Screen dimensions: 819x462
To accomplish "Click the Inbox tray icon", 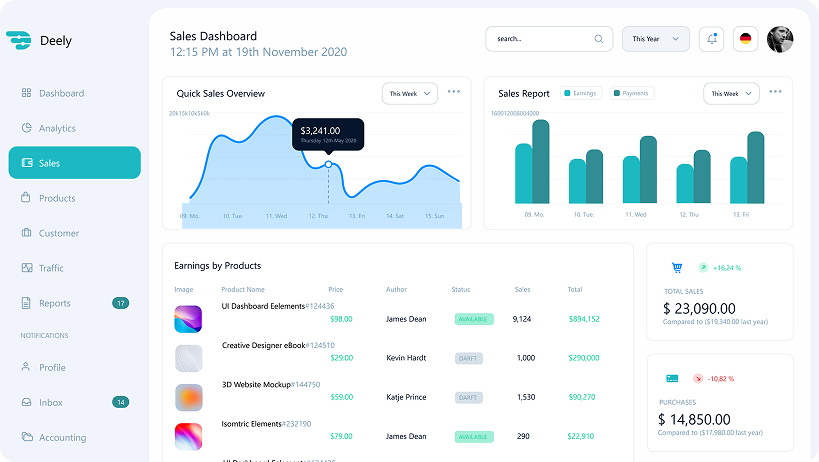I will tap(26, 402).
